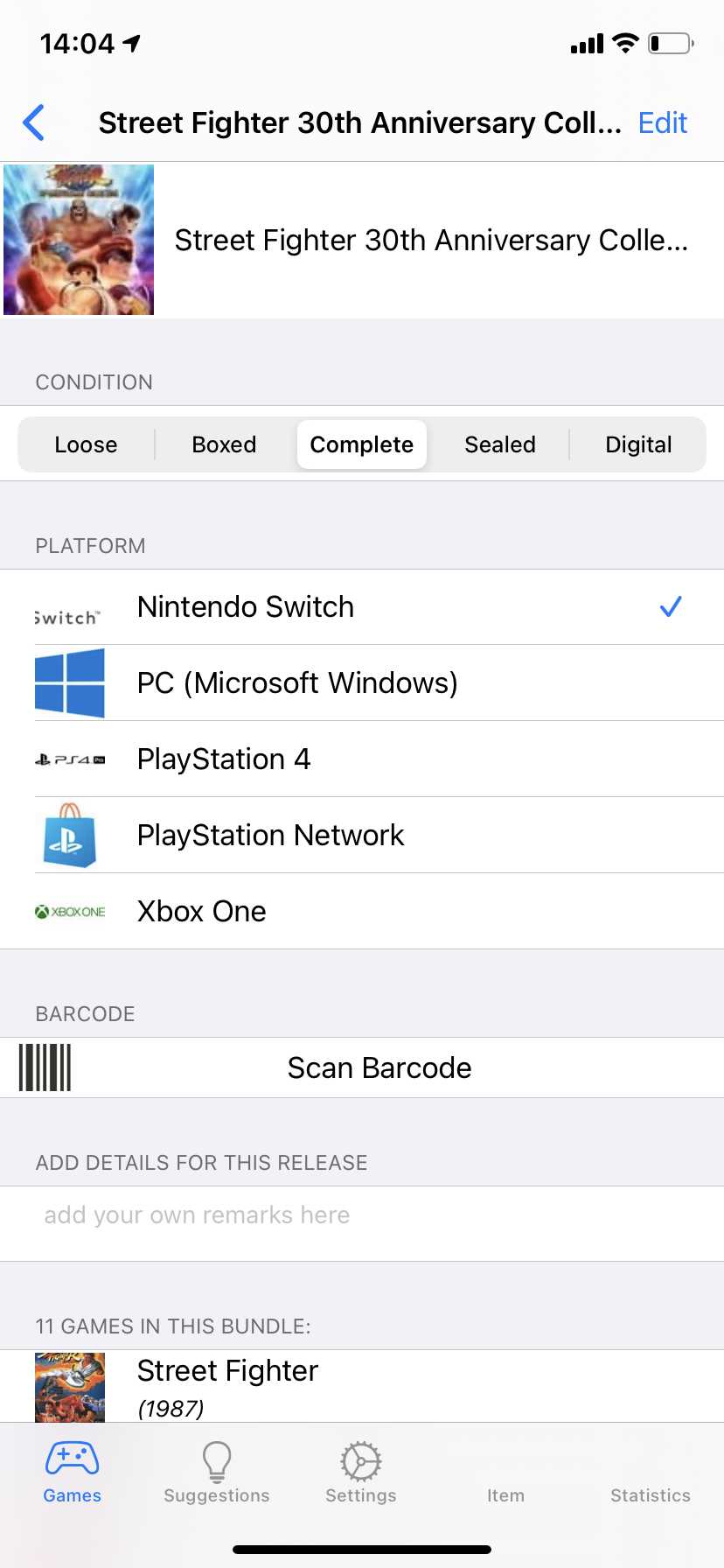Set condition to Loose
Image resolution: width=724 pixels, height=1568 pixels.
[x=86, y=444]
